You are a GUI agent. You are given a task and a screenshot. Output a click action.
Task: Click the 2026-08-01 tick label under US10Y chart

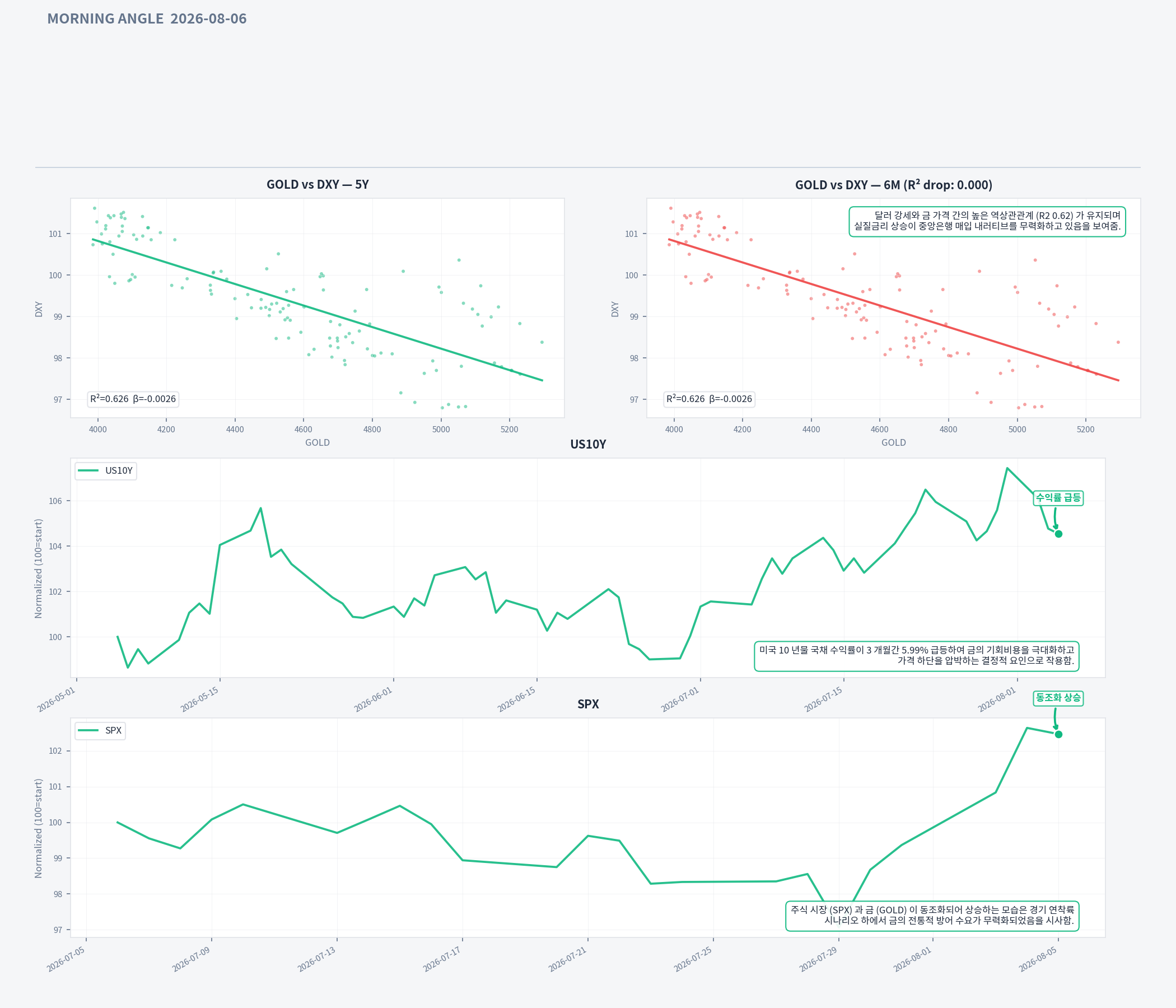click(997, 699)
